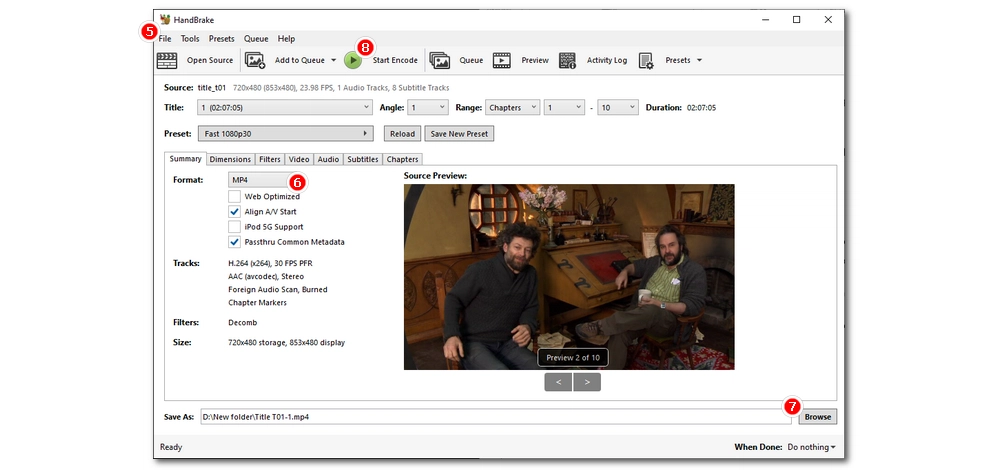Screen dimensions: 1000x470
Task: Switch to the Chapters tab
Action: [402, 159]
